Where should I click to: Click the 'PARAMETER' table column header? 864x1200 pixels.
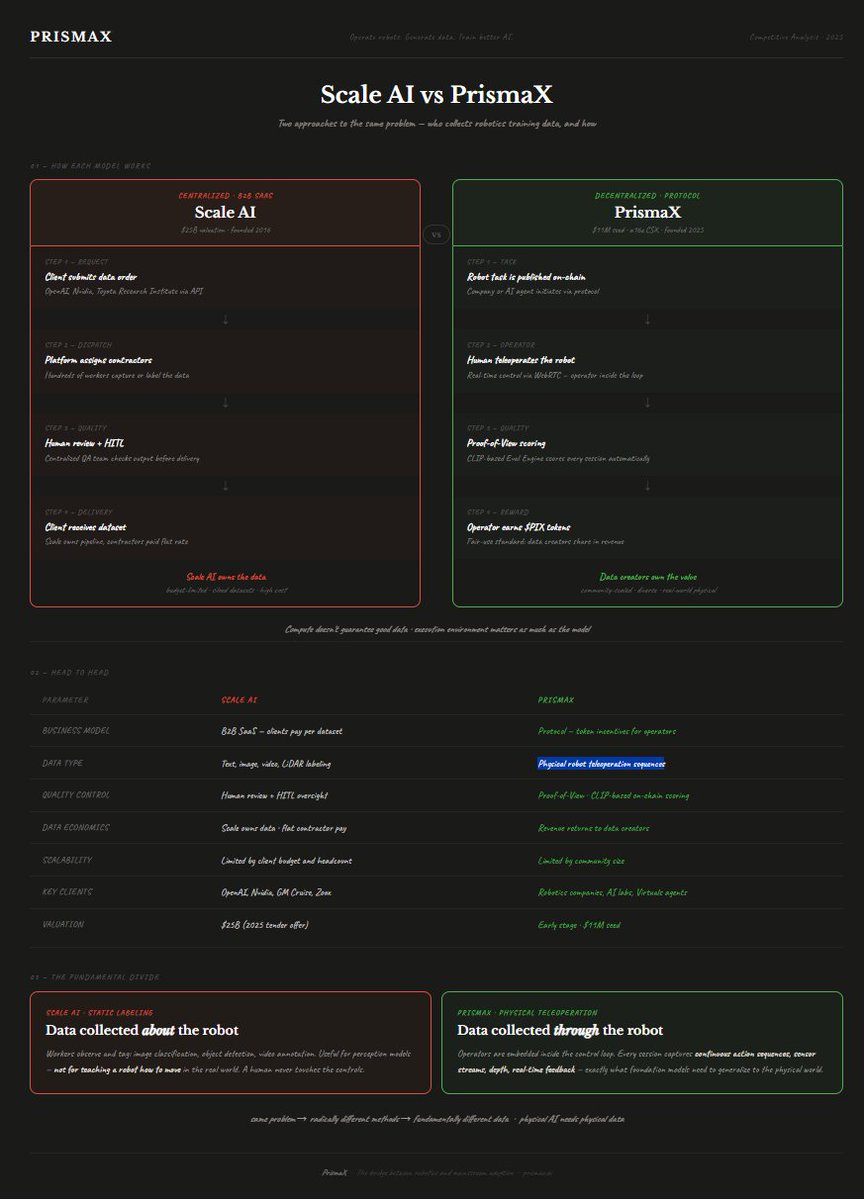(65, 700)
